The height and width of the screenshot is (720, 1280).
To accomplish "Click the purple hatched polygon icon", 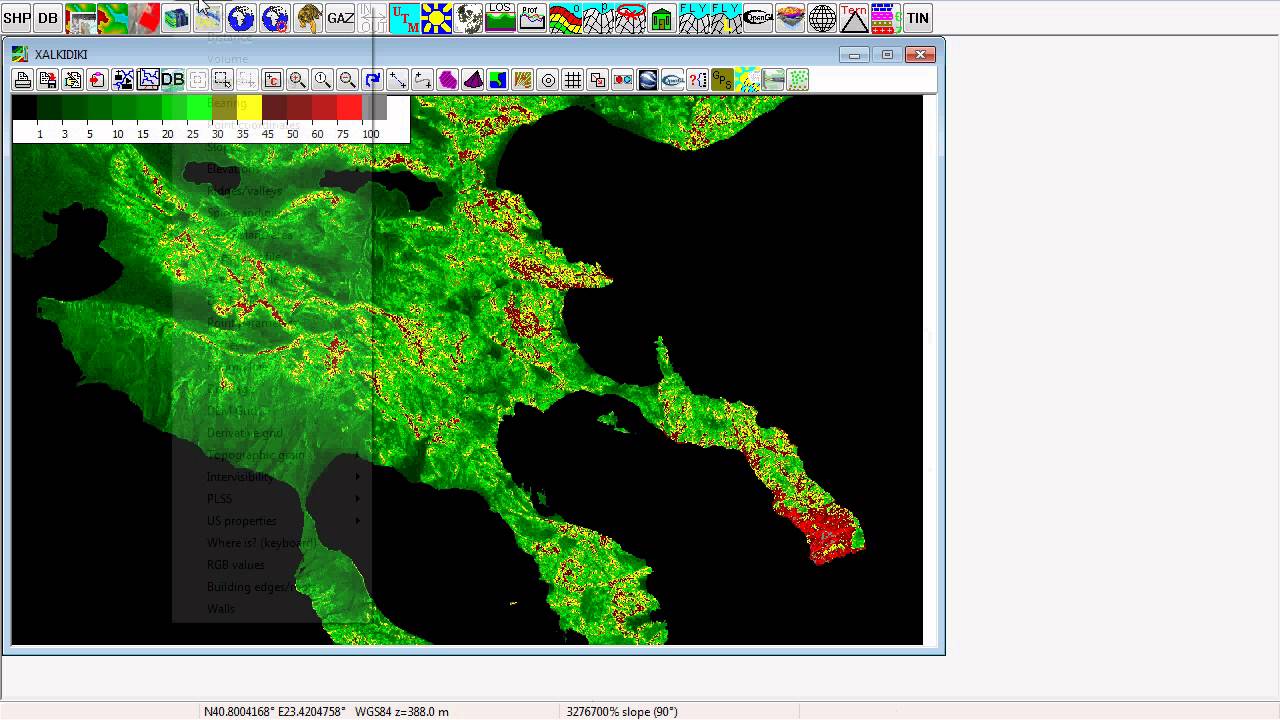I will [x=447, y=80].
